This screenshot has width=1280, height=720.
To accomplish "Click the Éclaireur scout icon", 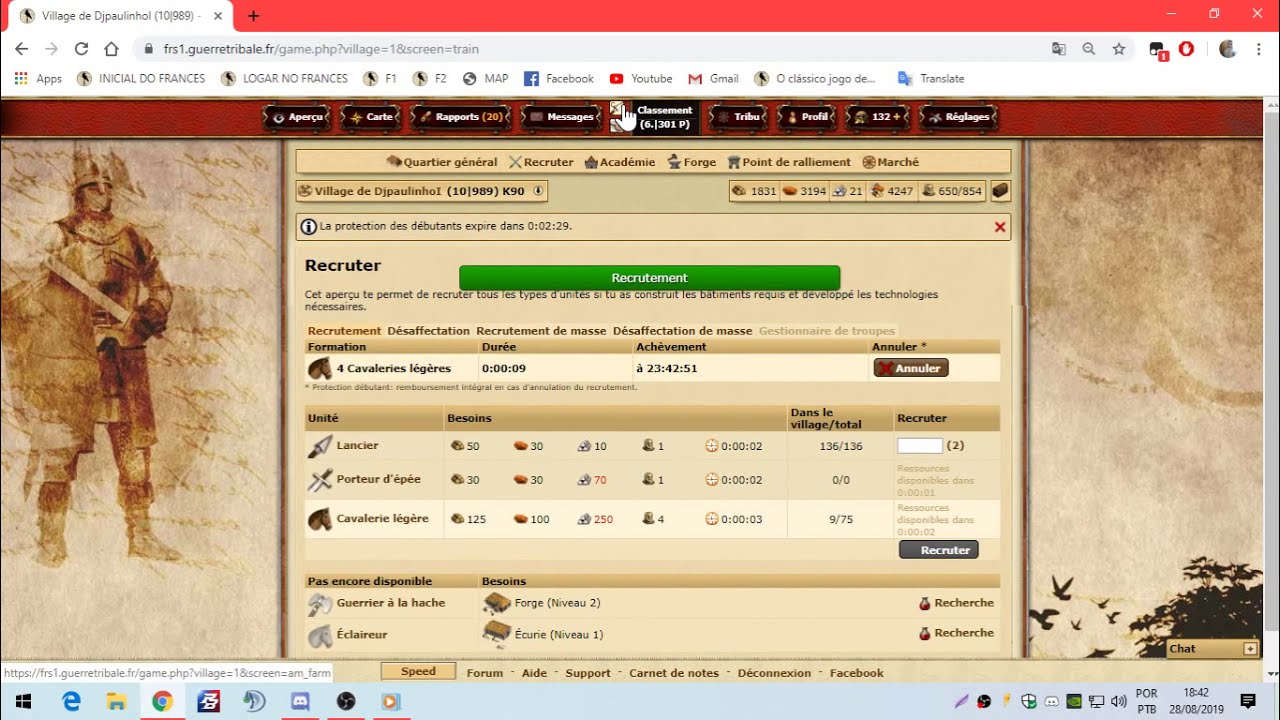I will coord(320,636).
